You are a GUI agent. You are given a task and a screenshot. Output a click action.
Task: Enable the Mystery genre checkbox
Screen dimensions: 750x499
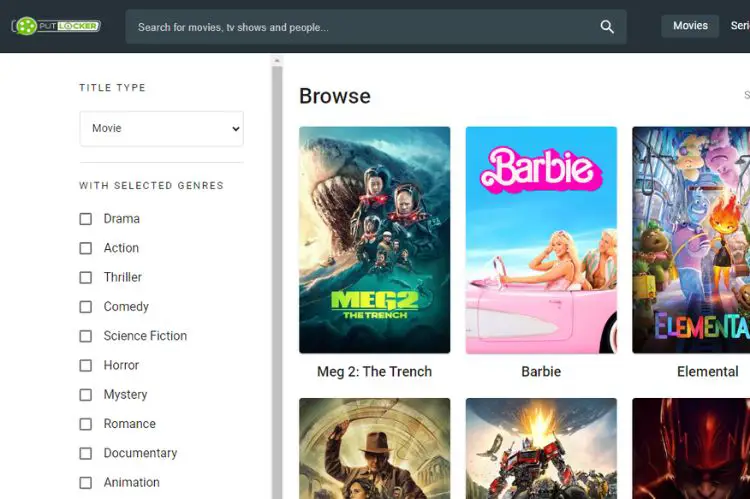[x=86, y=395]
